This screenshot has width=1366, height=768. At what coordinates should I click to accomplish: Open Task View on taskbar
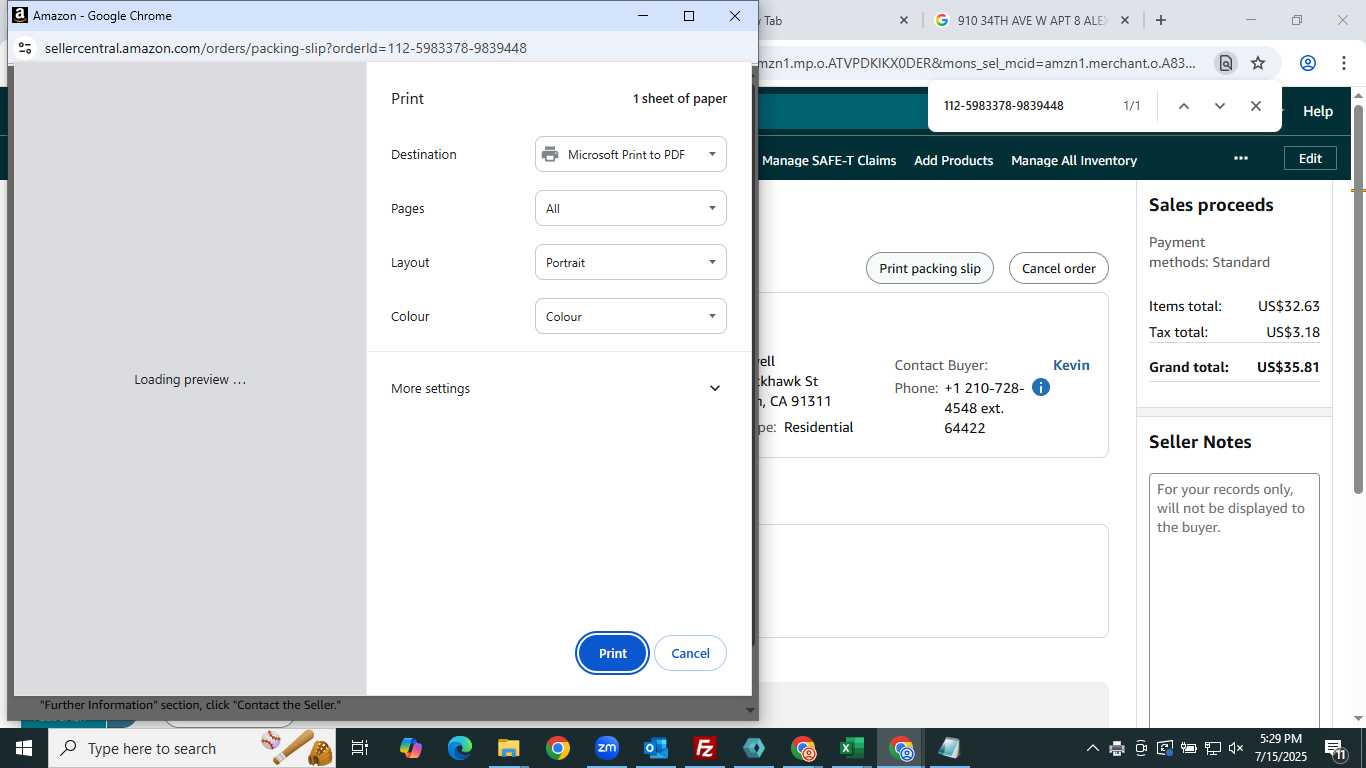click(x=360, y=748)
